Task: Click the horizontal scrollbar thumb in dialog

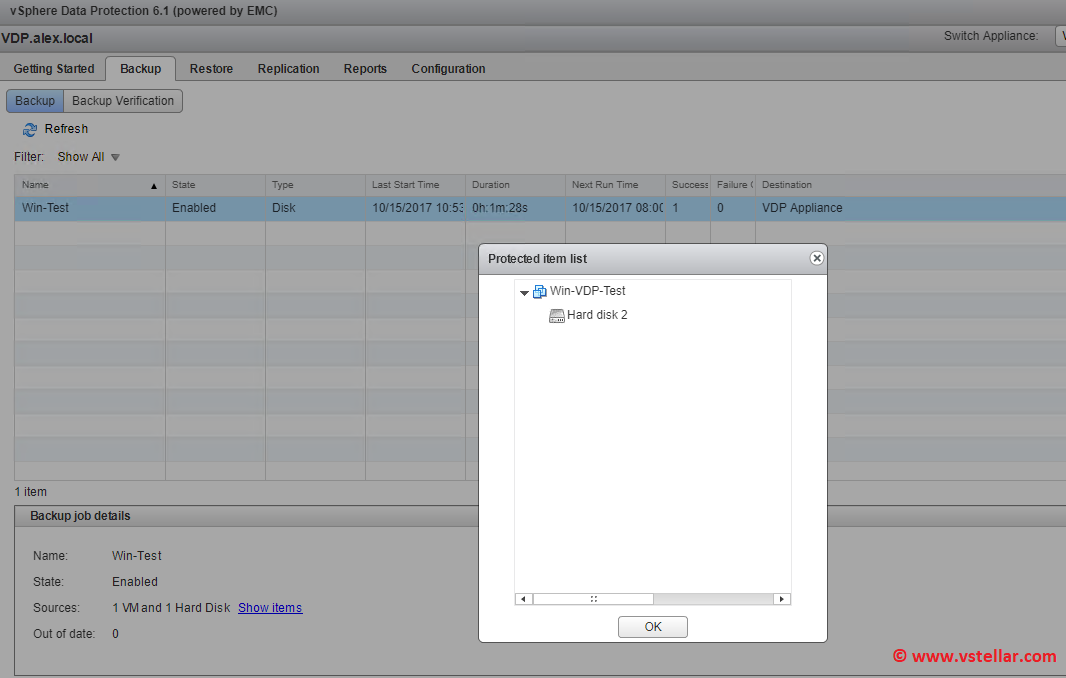Action: (x=593, y=599)
